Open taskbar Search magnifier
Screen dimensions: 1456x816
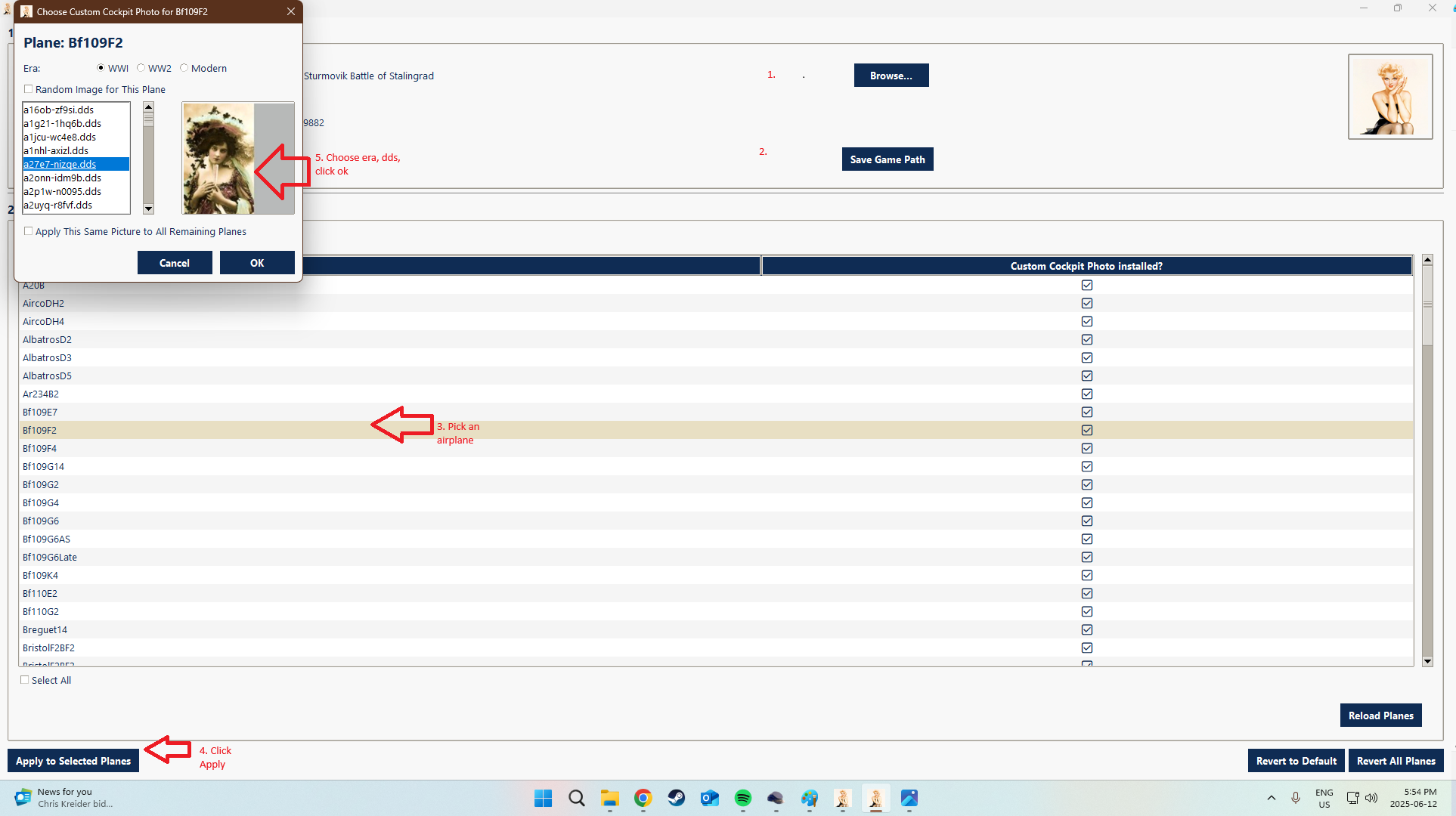click(x=577, y=798)
